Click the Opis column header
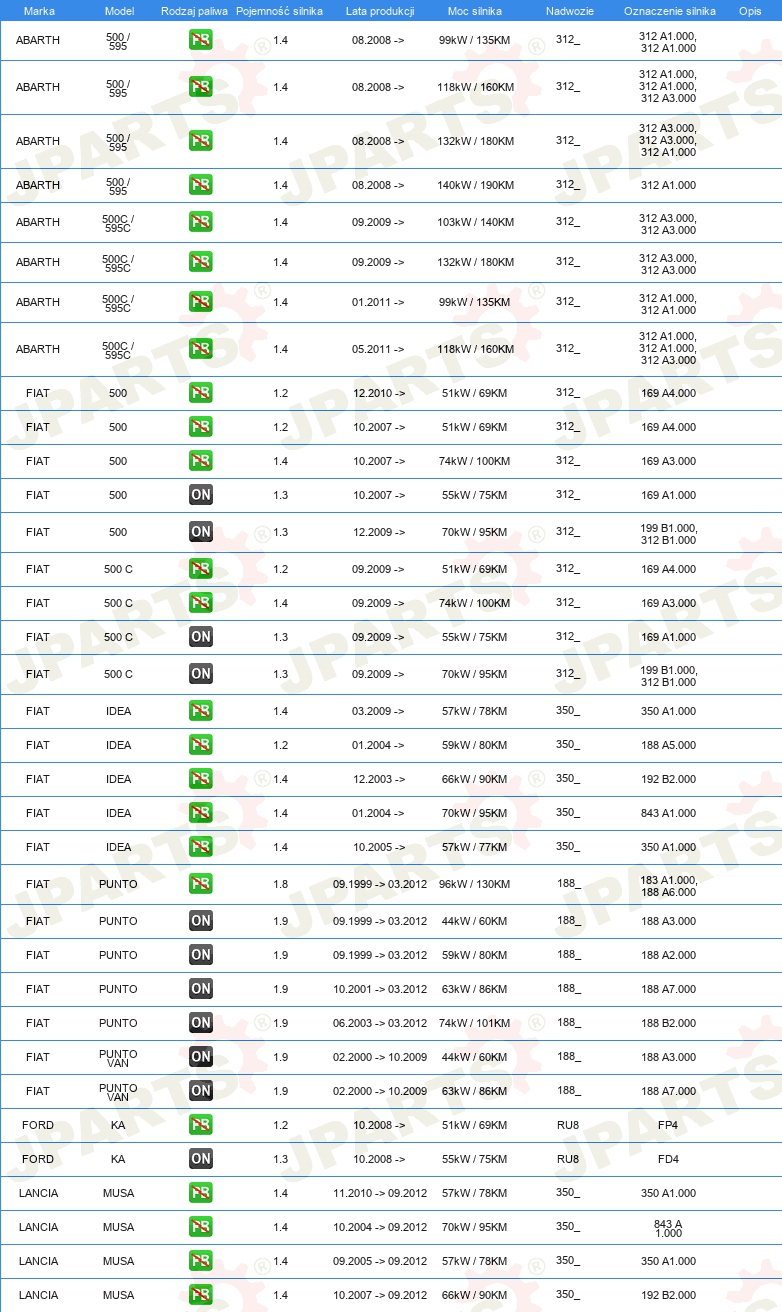 (x=750, y=11)
